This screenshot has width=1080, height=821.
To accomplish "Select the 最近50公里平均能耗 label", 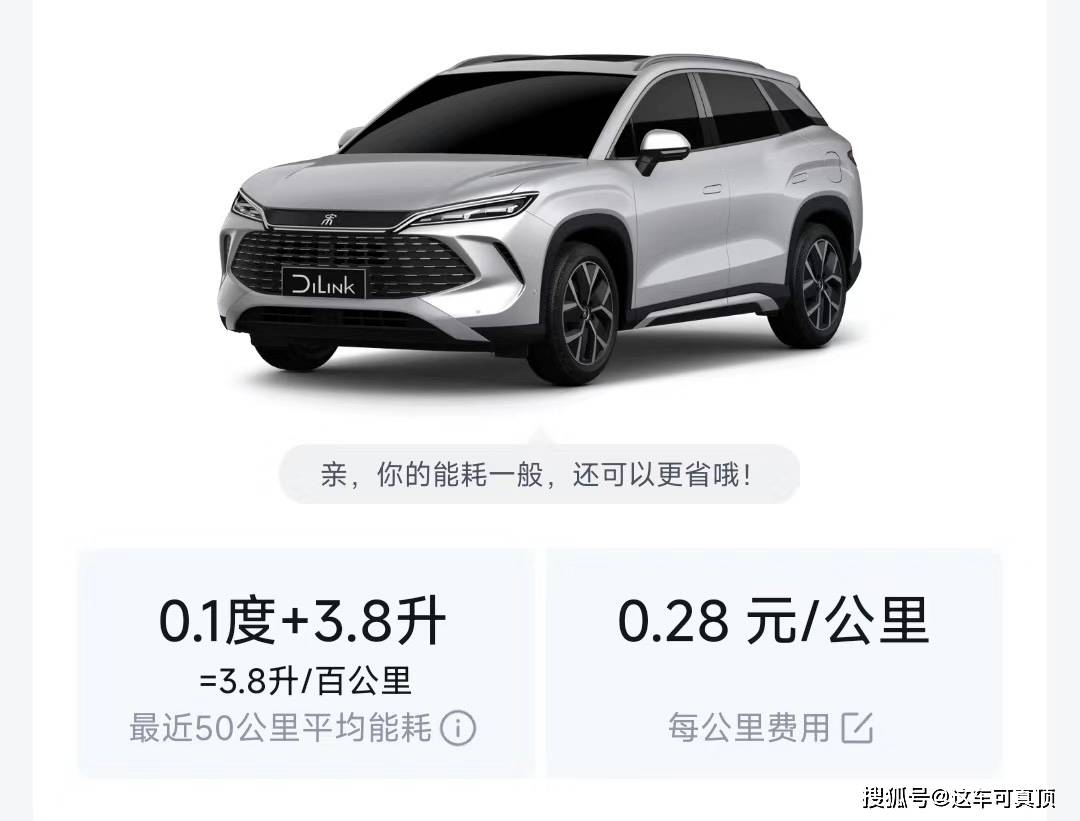I will (281, 728).
